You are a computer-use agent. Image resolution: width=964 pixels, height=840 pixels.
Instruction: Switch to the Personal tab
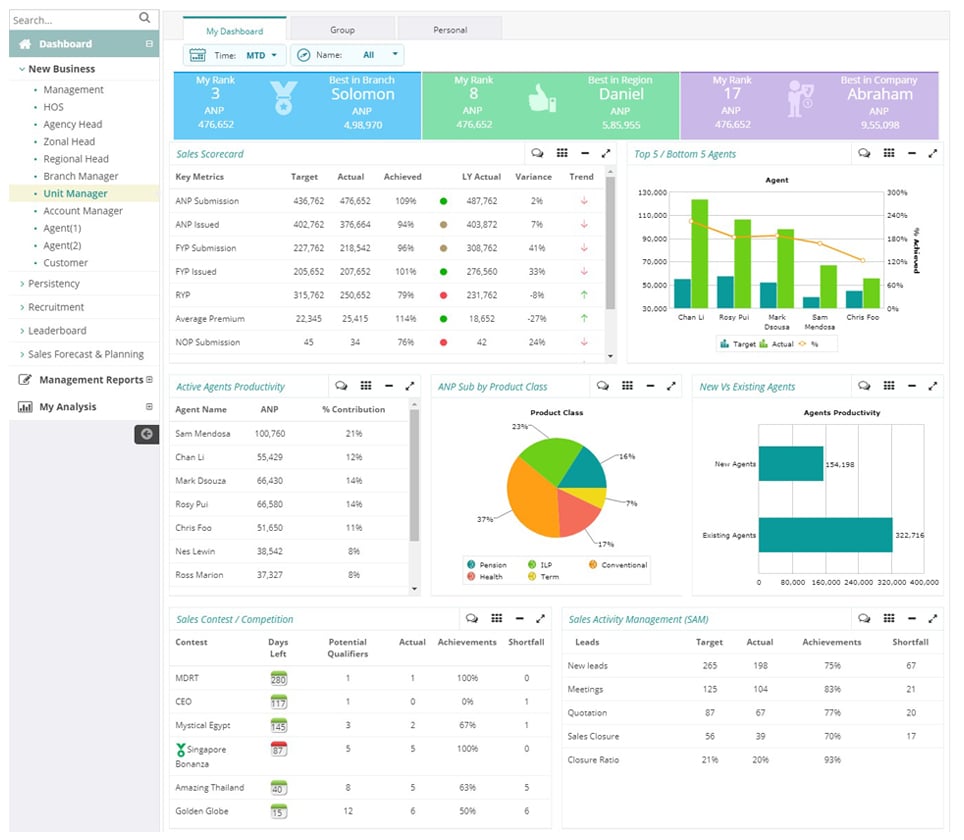(450, 30)
